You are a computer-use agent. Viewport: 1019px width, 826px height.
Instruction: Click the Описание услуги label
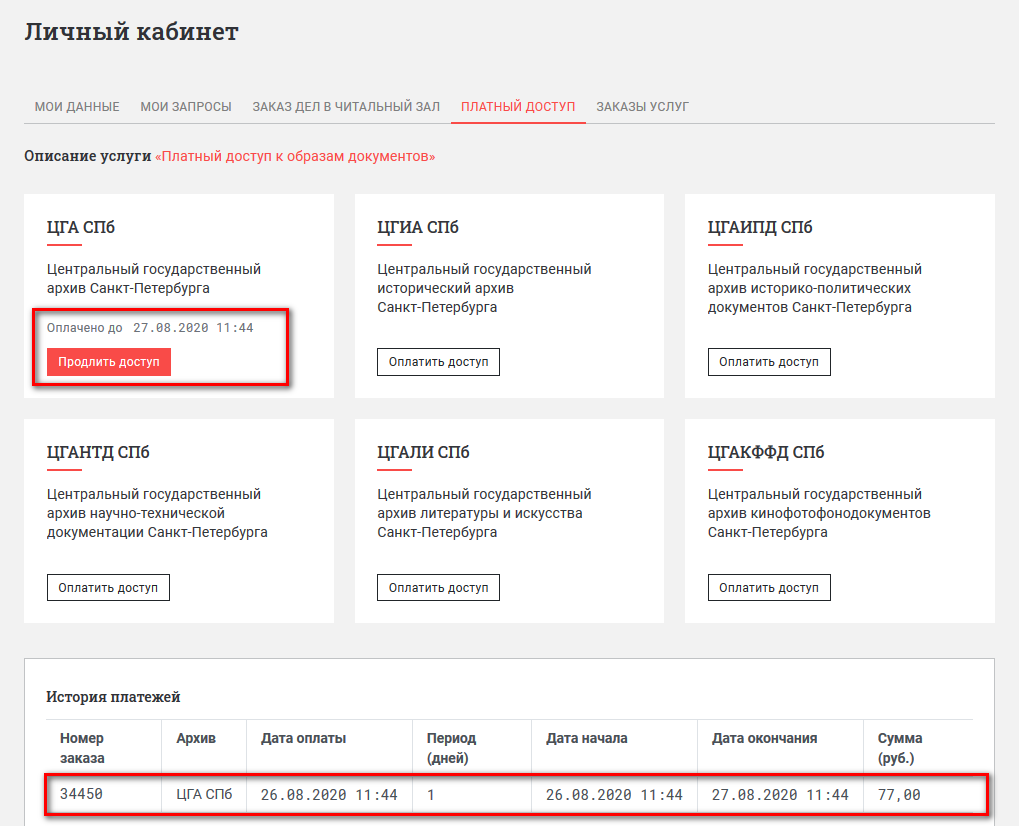pyautogui.click(x=88, y=157)
